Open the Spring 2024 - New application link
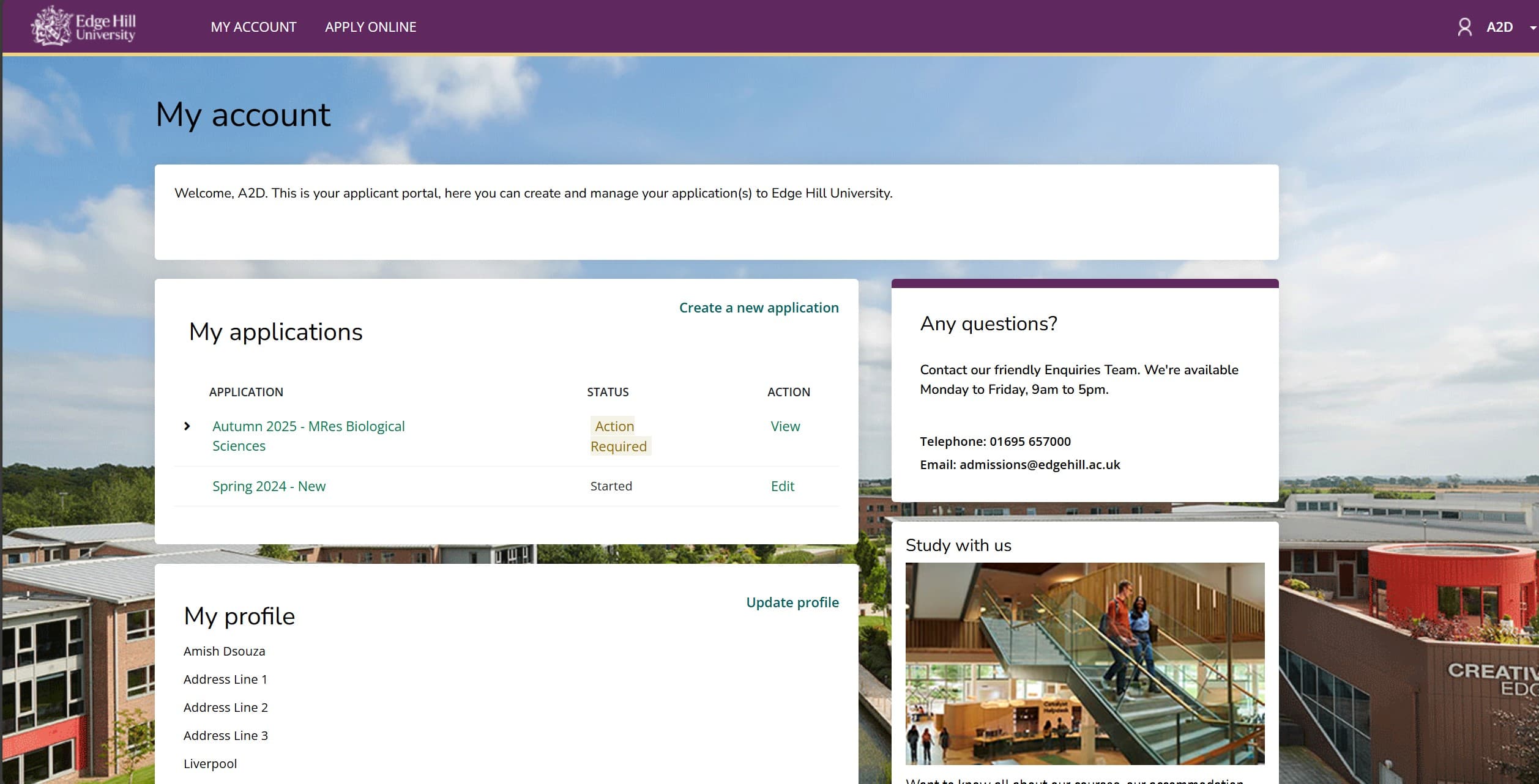 (x=269, y=486)
